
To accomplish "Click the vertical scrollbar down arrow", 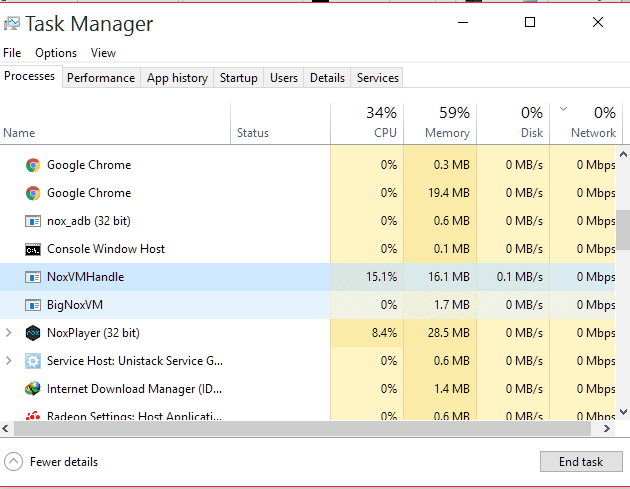I will click(623, 412).
